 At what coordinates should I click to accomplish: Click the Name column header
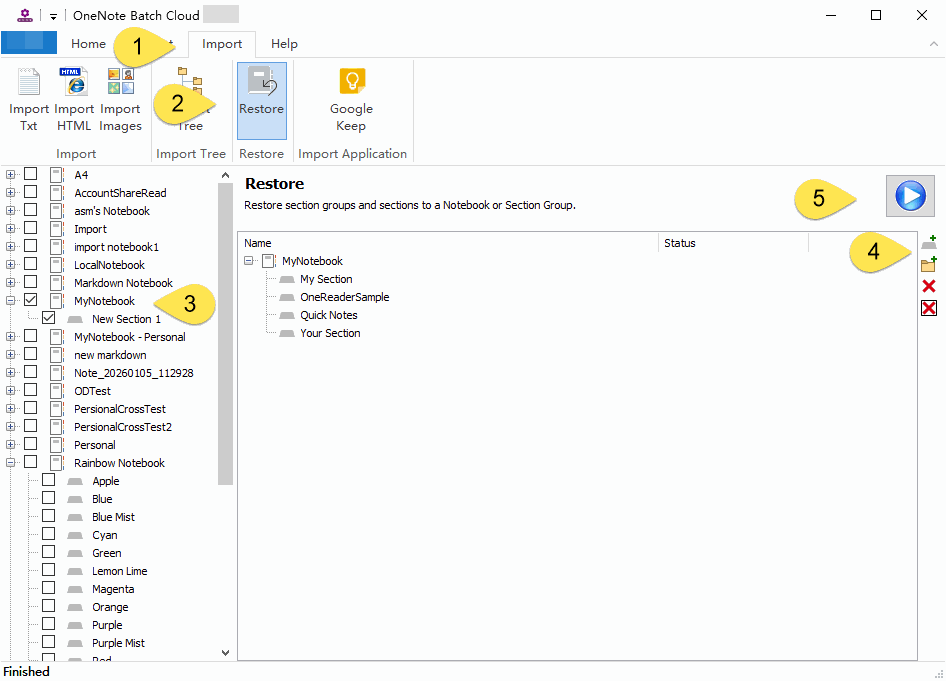pyautogui.click(x=448, y=243)
